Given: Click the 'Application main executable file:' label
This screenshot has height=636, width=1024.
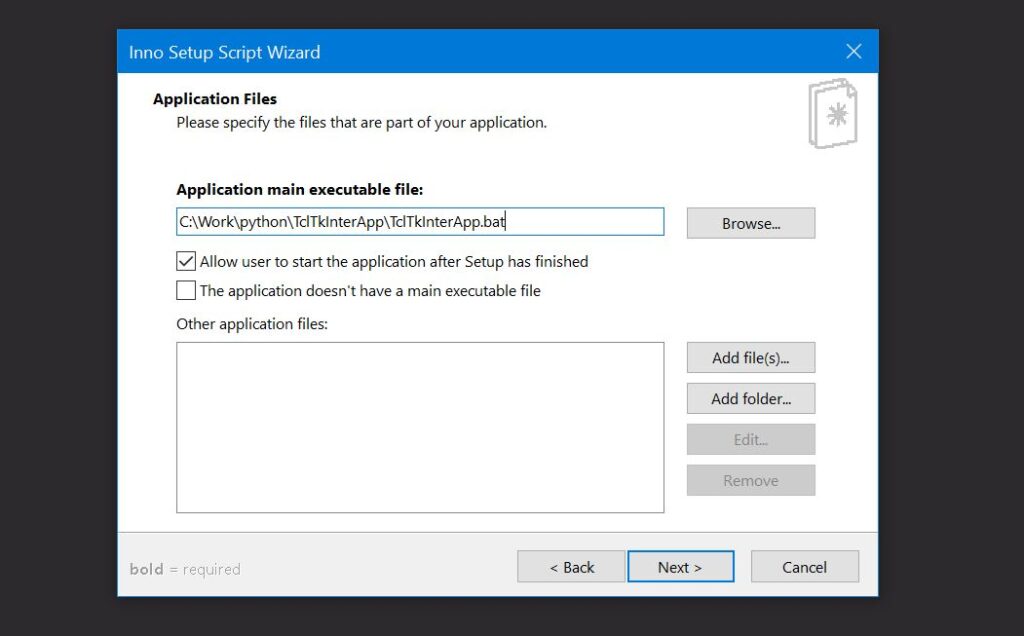Looking at the screenshot, I should (x=300, y=189).
